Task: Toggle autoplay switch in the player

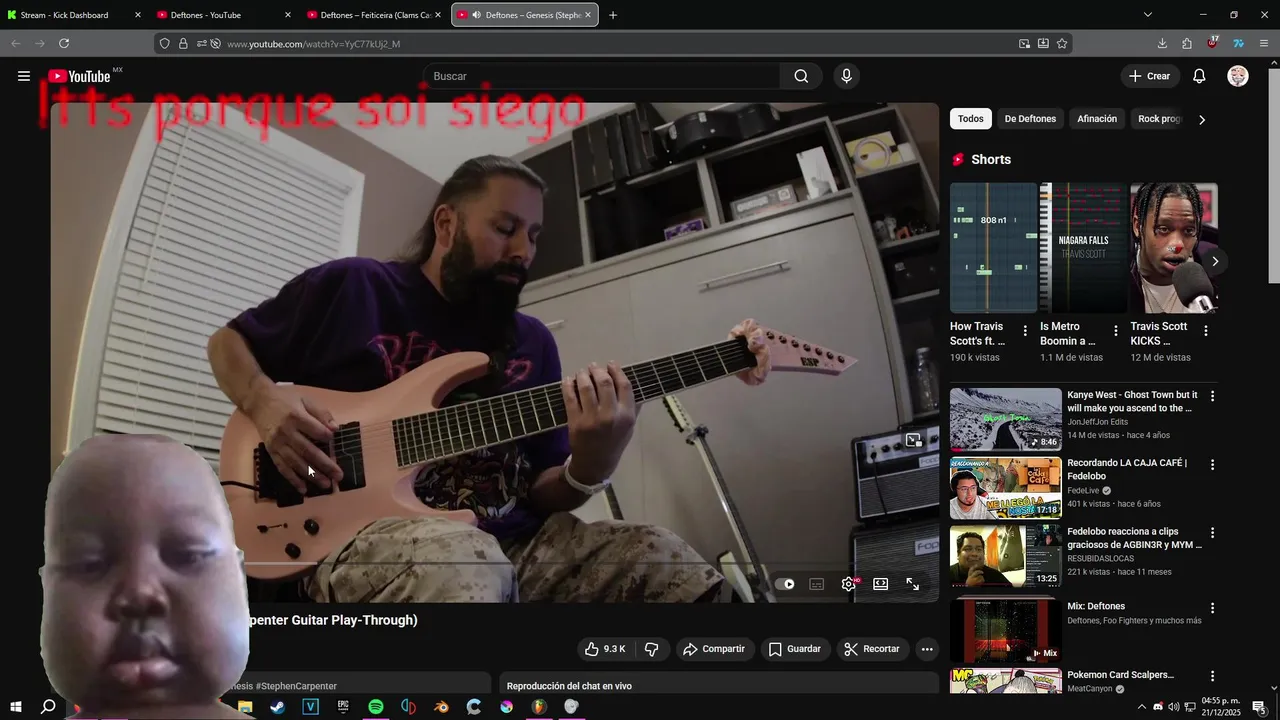Action: [785, 584]
